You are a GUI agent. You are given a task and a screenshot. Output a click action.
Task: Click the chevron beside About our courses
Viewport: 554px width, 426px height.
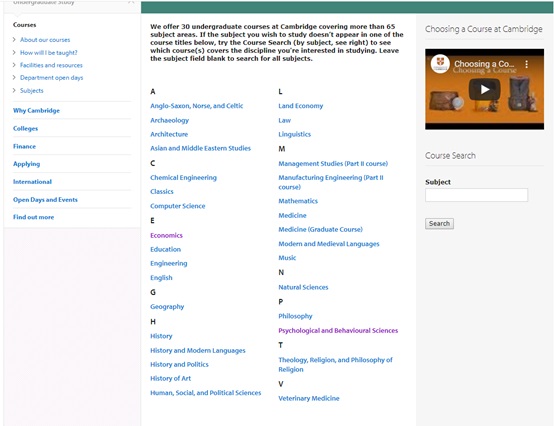[x=14, y=40]
